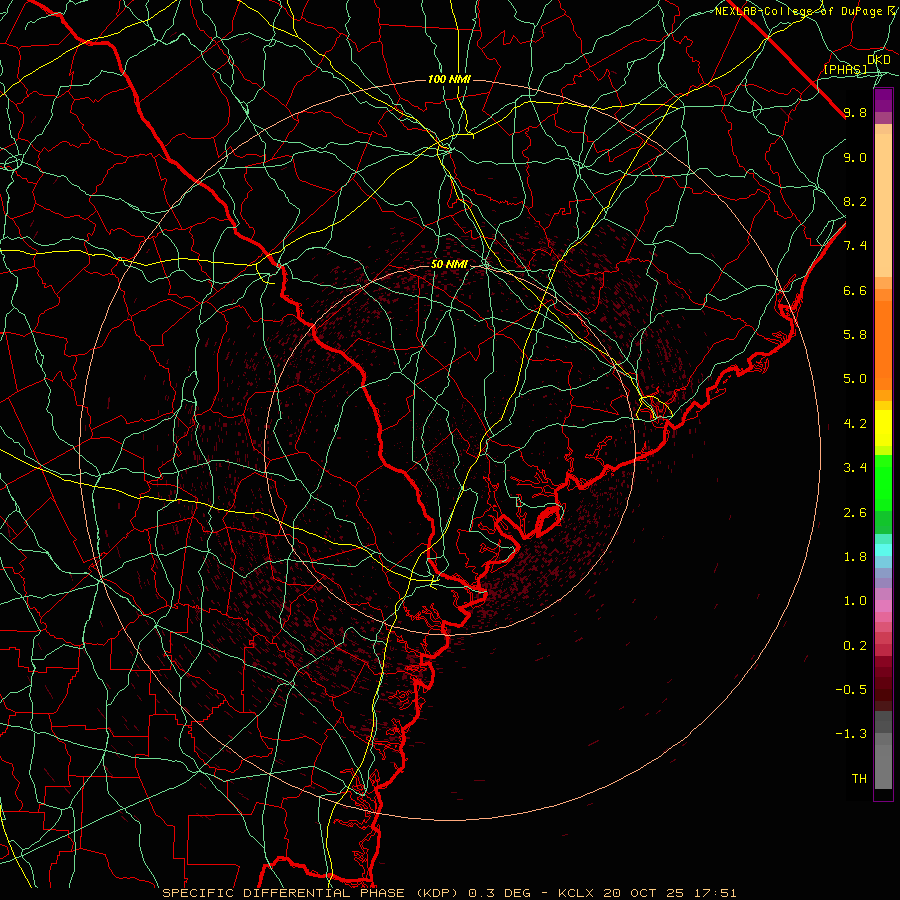Click the -1.3 value on the color scale
The height and width of the screenshot is (900, 900).
851,734
